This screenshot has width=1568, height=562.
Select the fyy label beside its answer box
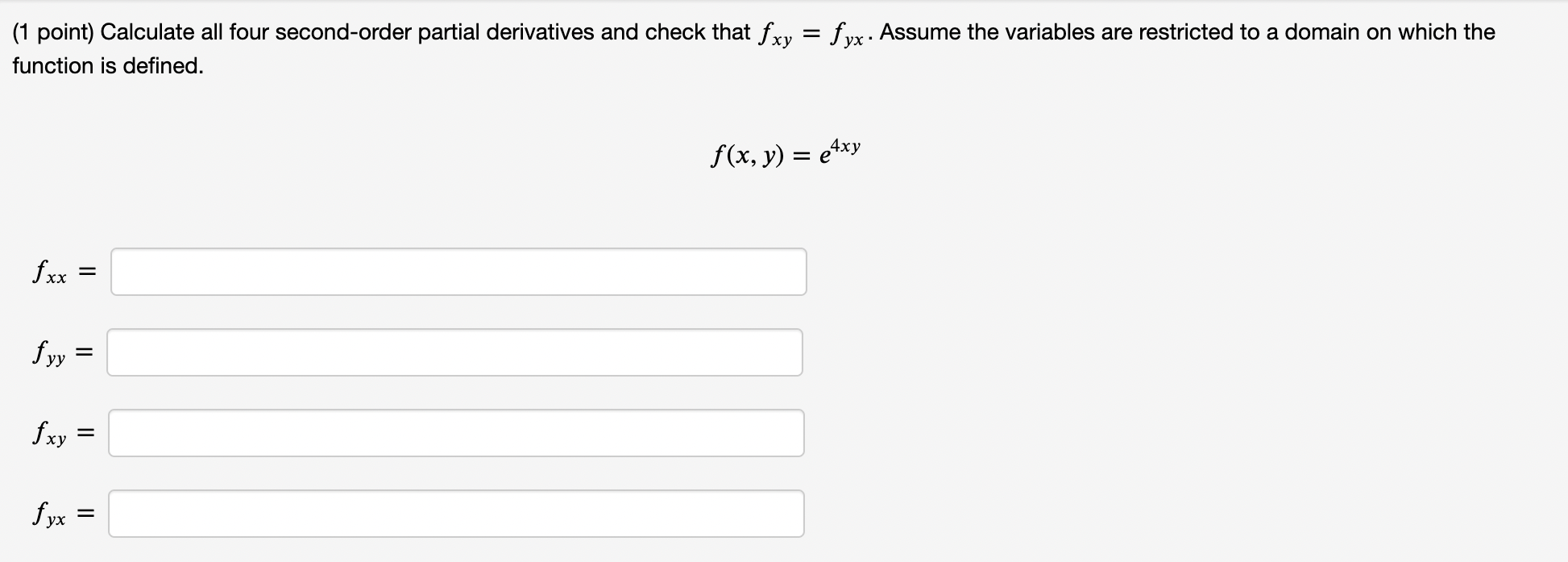click(x=50, y=352)
